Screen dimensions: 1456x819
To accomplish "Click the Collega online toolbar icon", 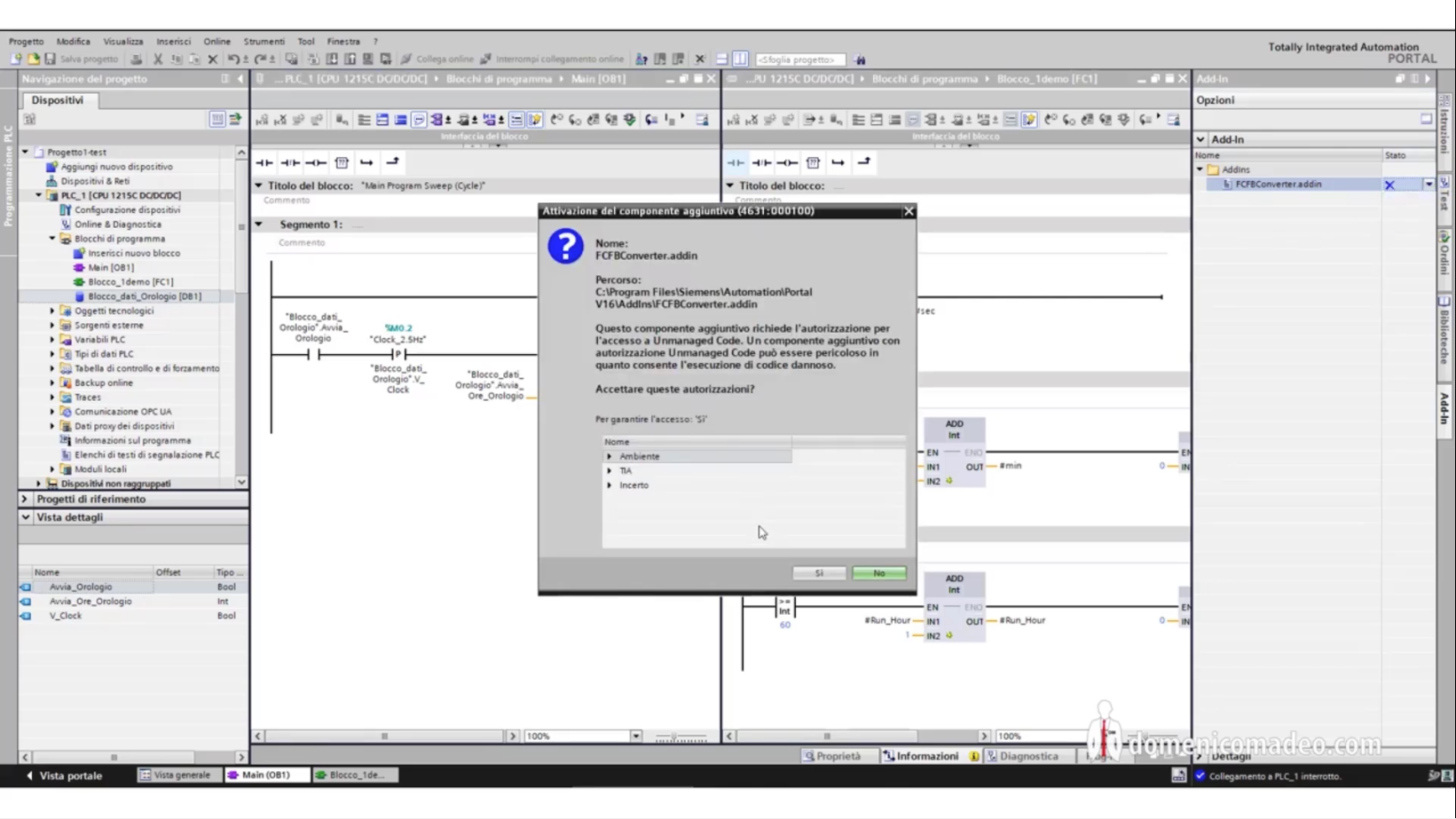I will (406, 59).
